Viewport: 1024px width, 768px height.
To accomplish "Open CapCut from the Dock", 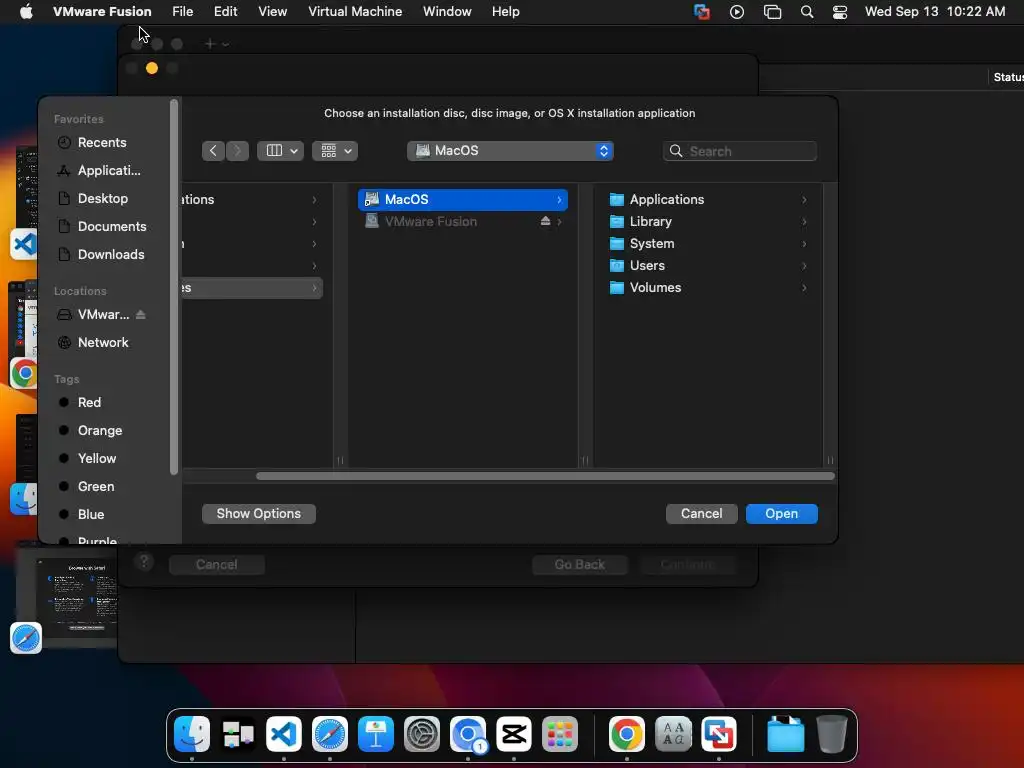I will click(514, 735).
